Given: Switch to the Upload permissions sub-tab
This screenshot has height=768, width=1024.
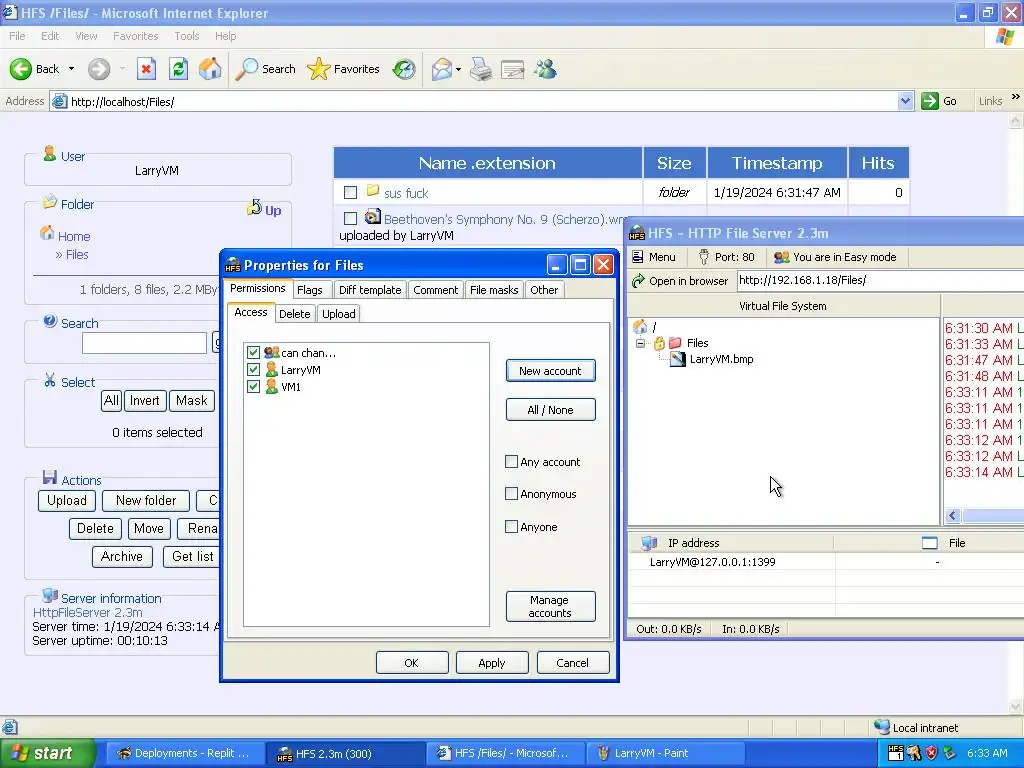Looking at the screenshot, I should (x=338, y=314).
